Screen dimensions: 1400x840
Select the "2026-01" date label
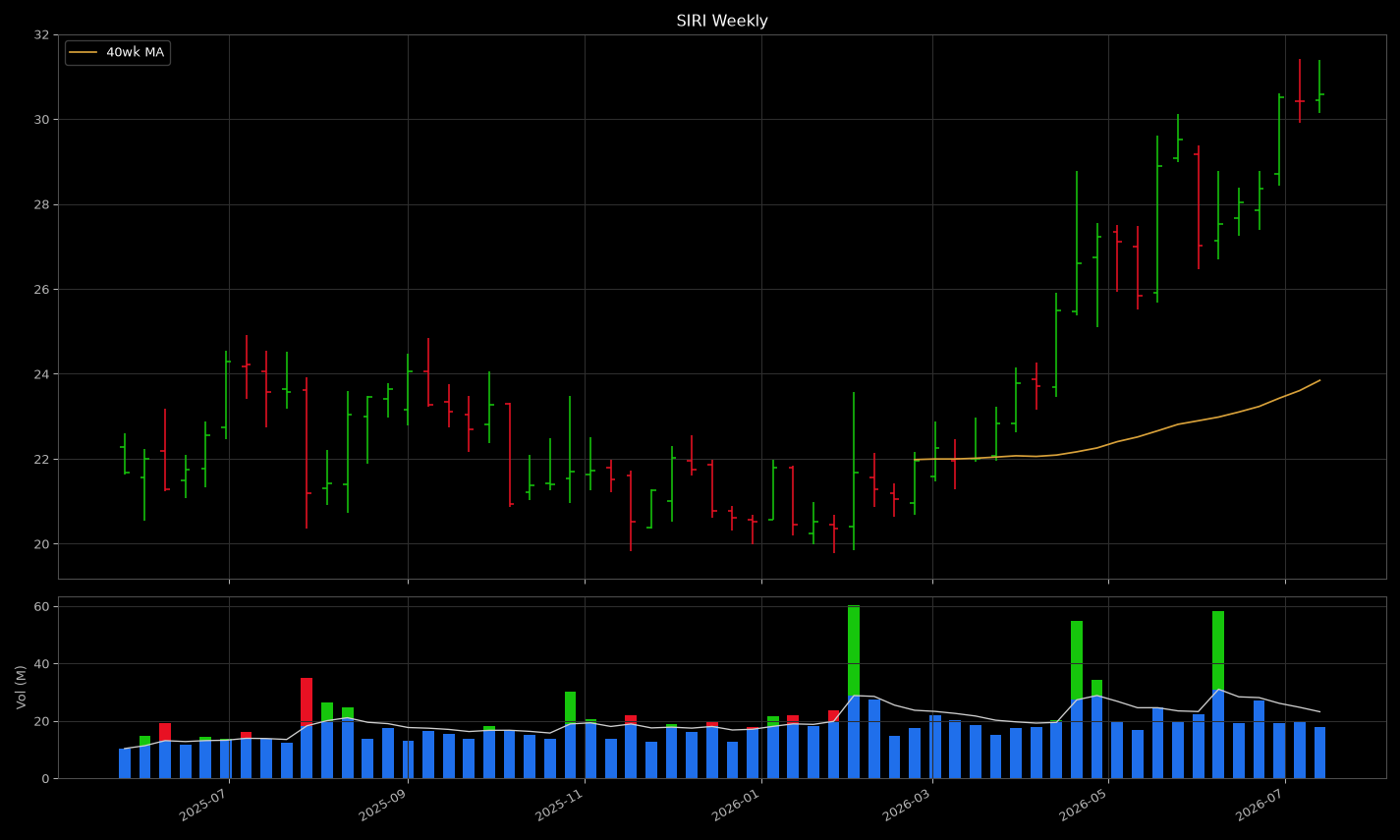[737, 805]
